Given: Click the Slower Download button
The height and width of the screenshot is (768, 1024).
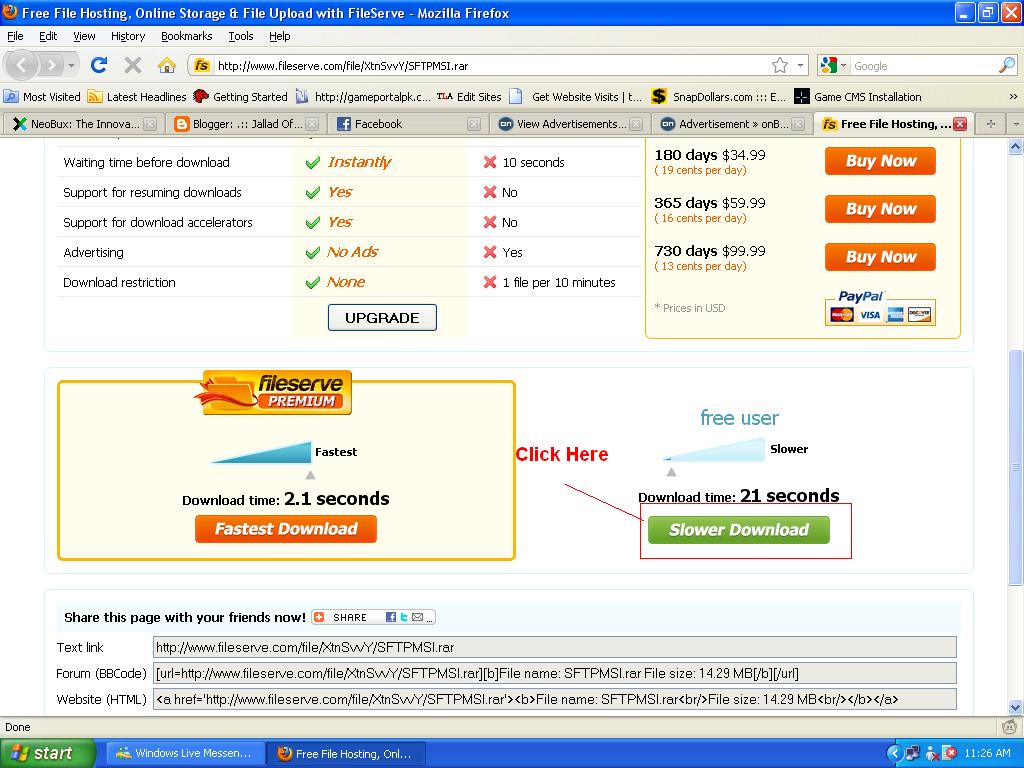Looking at the screenshot, I should [741, 529].
